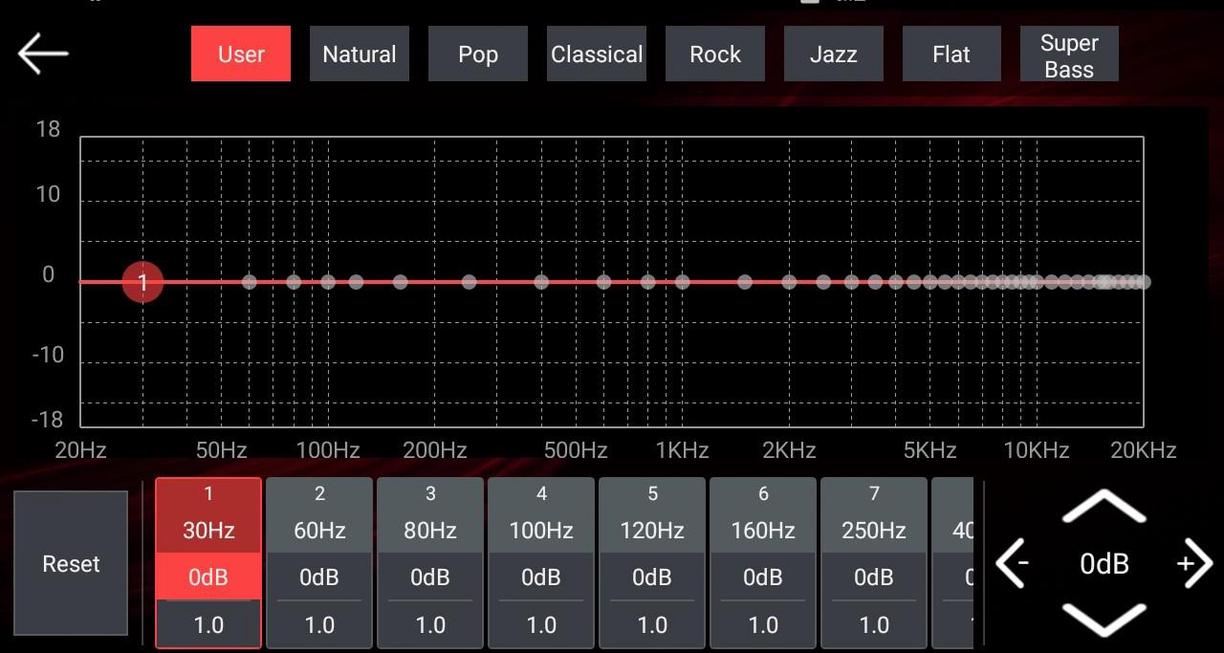Click the left minus arrow beside 0dB
The image size is (1224, 653).
[1012, 564]
